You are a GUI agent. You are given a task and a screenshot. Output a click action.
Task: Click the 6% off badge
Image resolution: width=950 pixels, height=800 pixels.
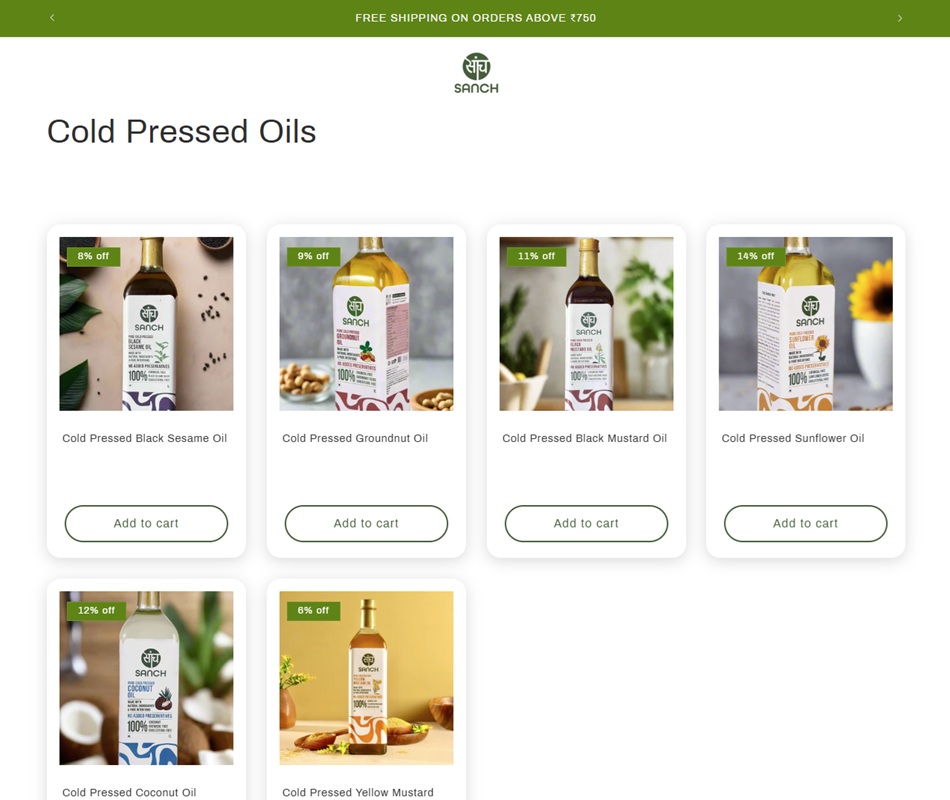pyautogui.click(x=313, y=610)
